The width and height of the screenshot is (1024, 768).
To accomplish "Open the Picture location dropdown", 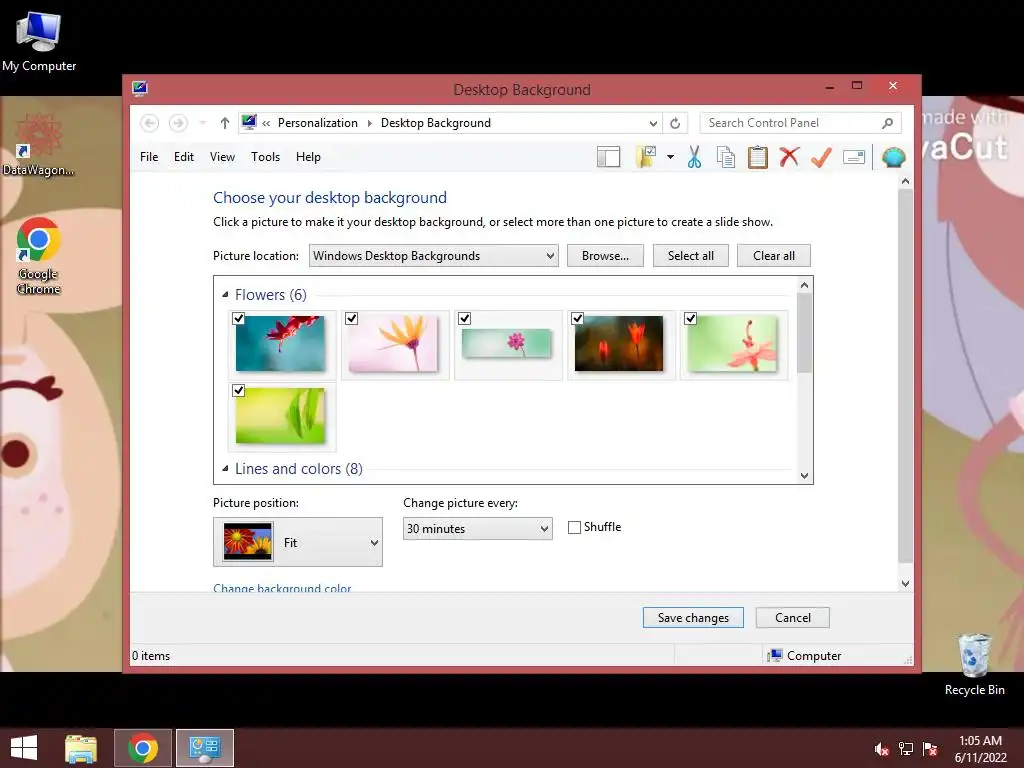I will [x=434, y=256].
